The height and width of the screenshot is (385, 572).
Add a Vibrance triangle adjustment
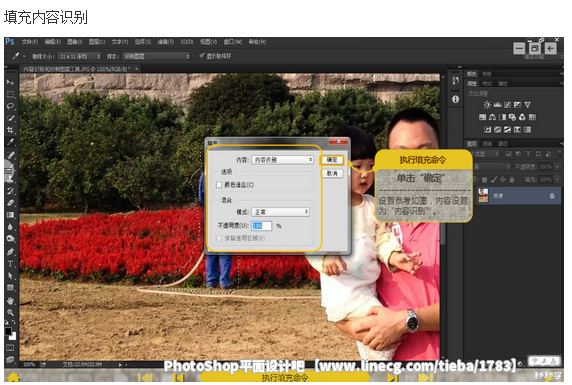pos(527,105)
